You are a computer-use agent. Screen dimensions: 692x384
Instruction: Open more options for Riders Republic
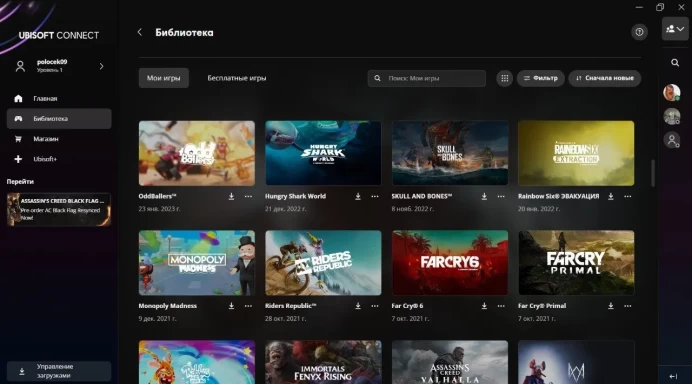pyautogui.click(x=375, y=306)
